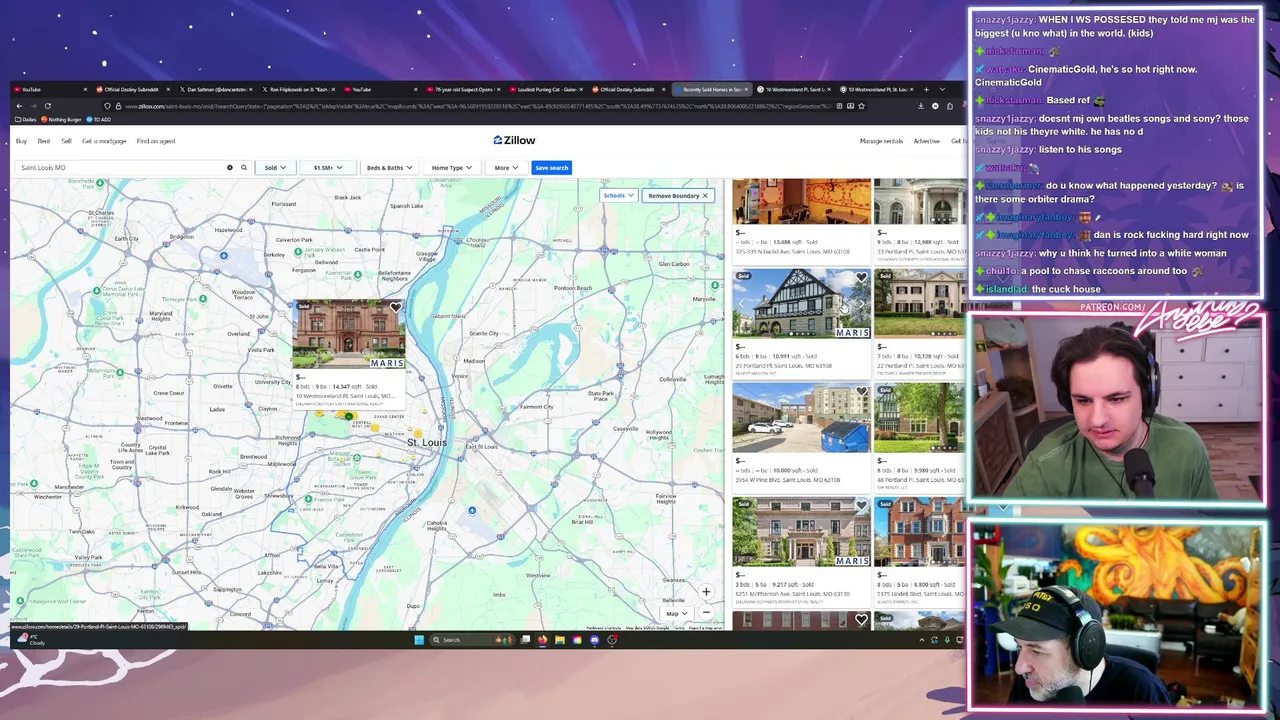
Task: Click Firefox icon in taskbar
Action: [x=542, y=640]
